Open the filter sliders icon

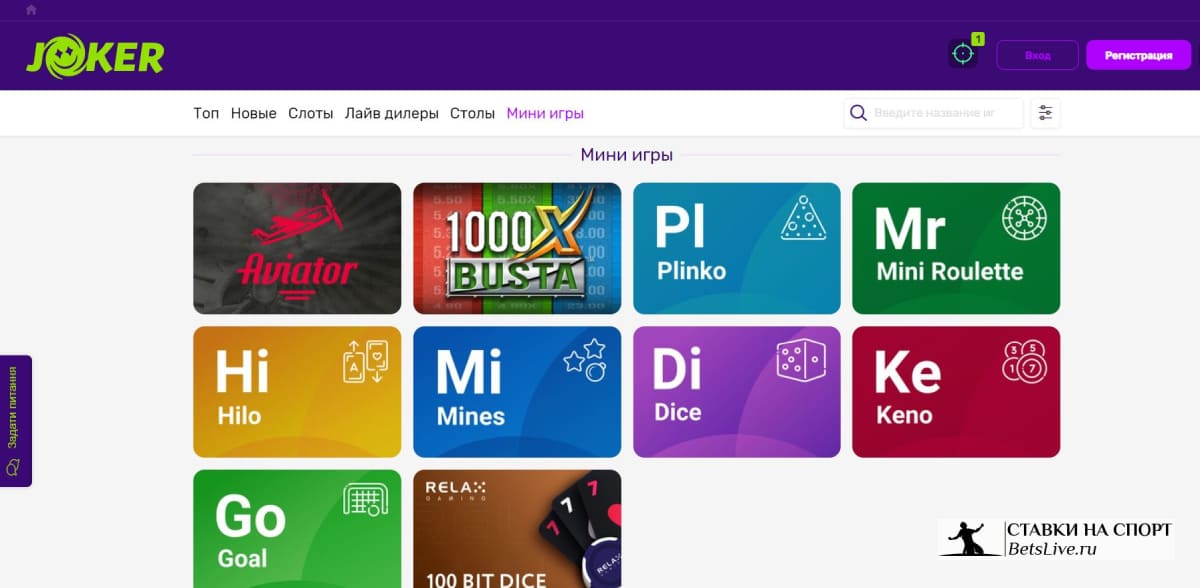point(1045,113)
